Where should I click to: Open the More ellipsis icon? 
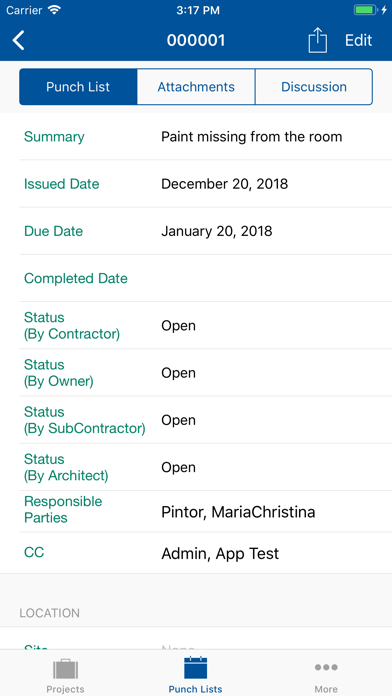click(326, 667)
